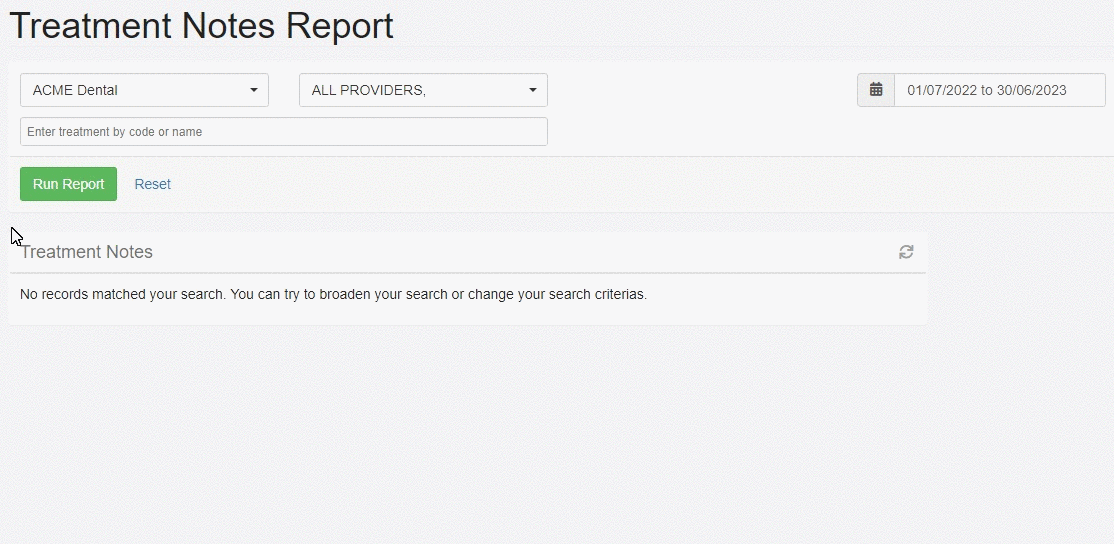Run the report with green button
This screenshot has width=1114, height=544.
coord(68,184)
